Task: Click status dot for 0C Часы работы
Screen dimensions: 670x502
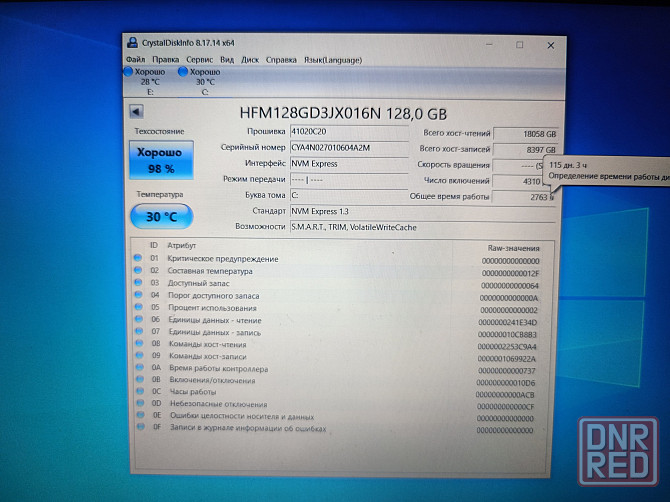Action: click(x=140, y=390)
